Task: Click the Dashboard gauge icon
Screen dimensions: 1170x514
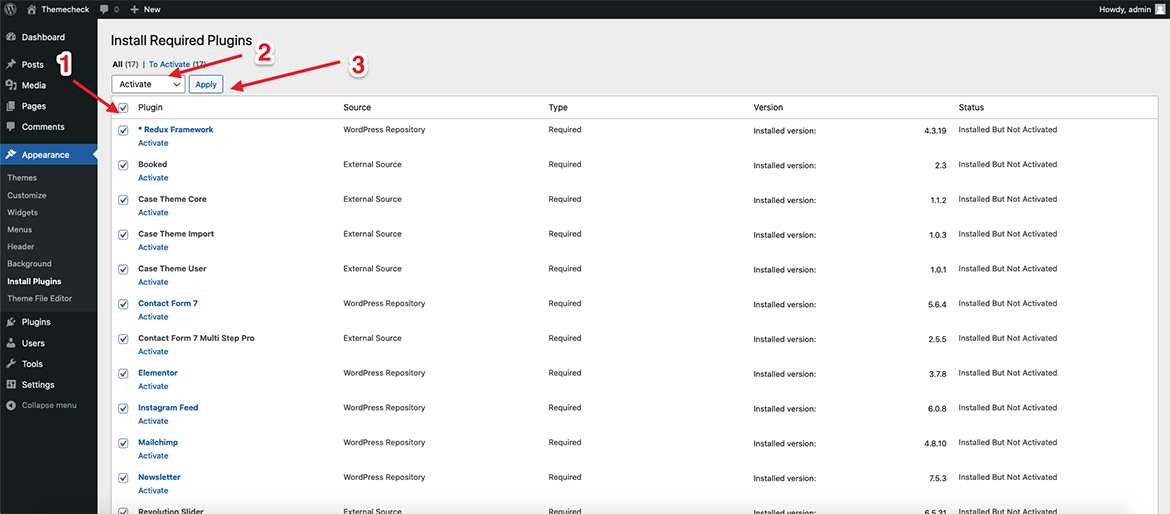Action: coord(11,37)
